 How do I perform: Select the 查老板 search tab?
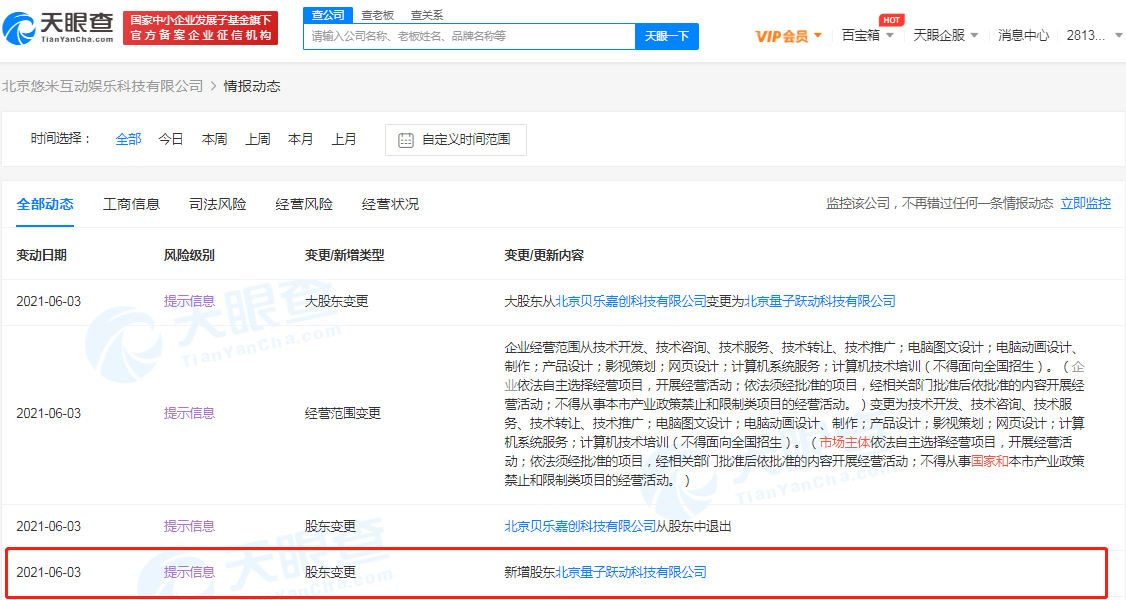pyautogui.click(x=377, y=15)
